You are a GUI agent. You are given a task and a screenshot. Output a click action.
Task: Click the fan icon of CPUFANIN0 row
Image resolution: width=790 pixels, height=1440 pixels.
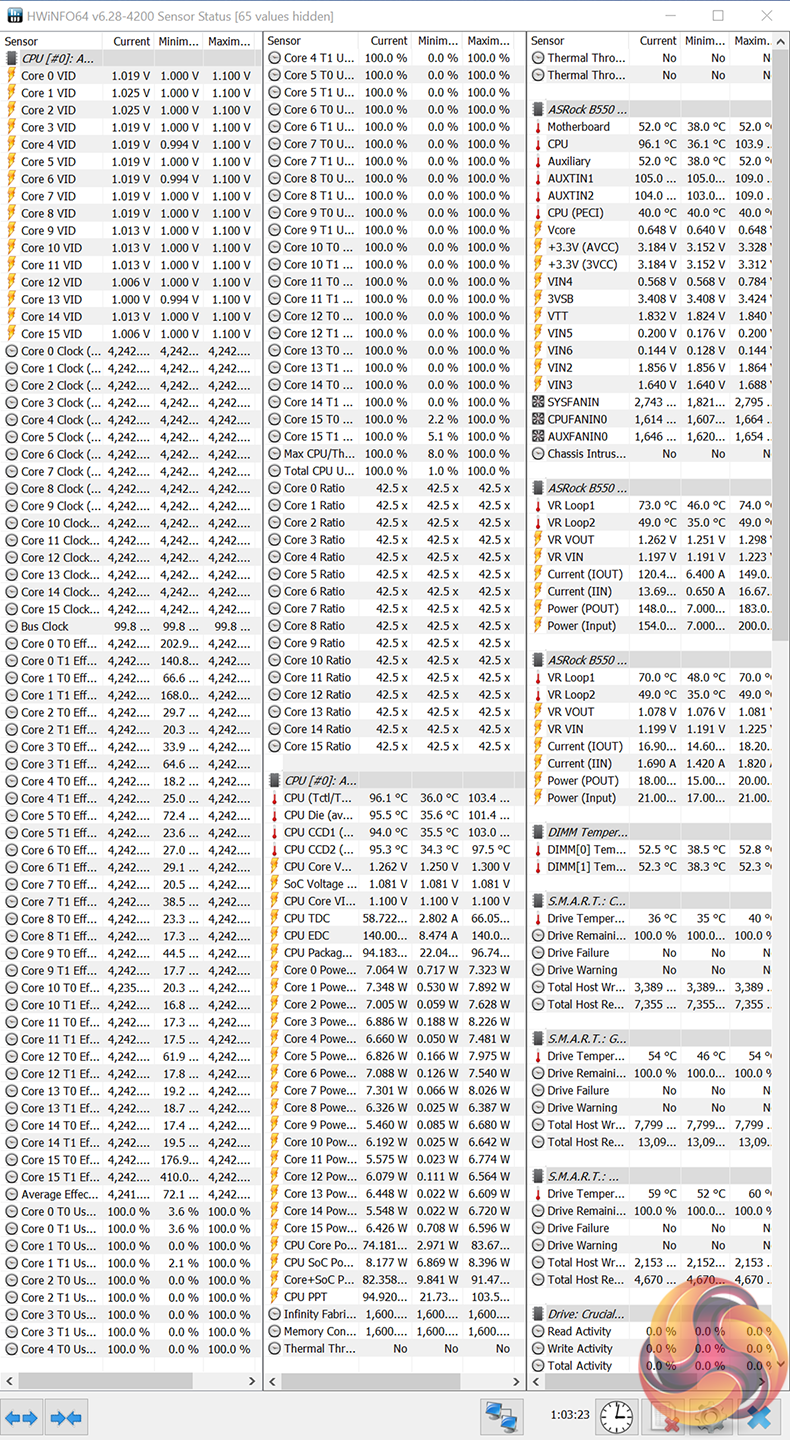point(538,420)
